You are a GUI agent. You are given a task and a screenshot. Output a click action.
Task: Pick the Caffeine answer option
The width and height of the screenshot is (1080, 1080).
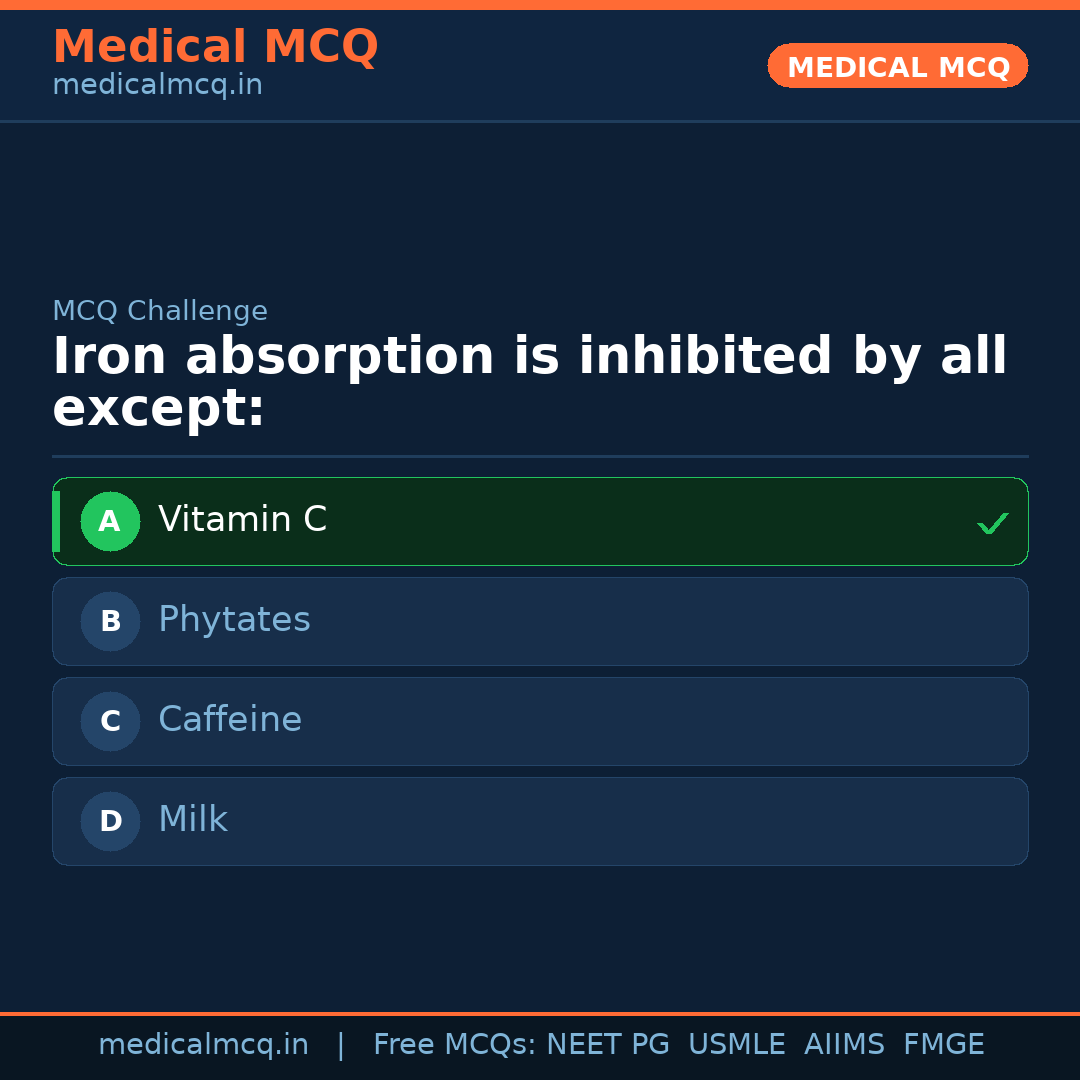(x=540, y=722)
